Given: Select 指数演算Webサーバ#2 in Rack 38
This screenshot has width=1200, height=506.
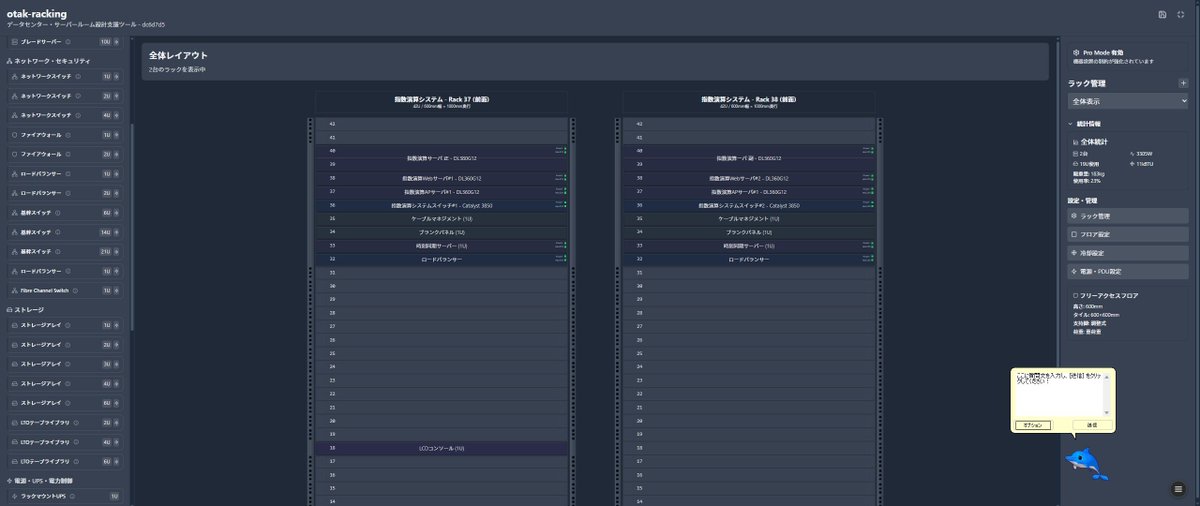Looking at the screenshot, I should pyautogui.click(x=748, y=178).
